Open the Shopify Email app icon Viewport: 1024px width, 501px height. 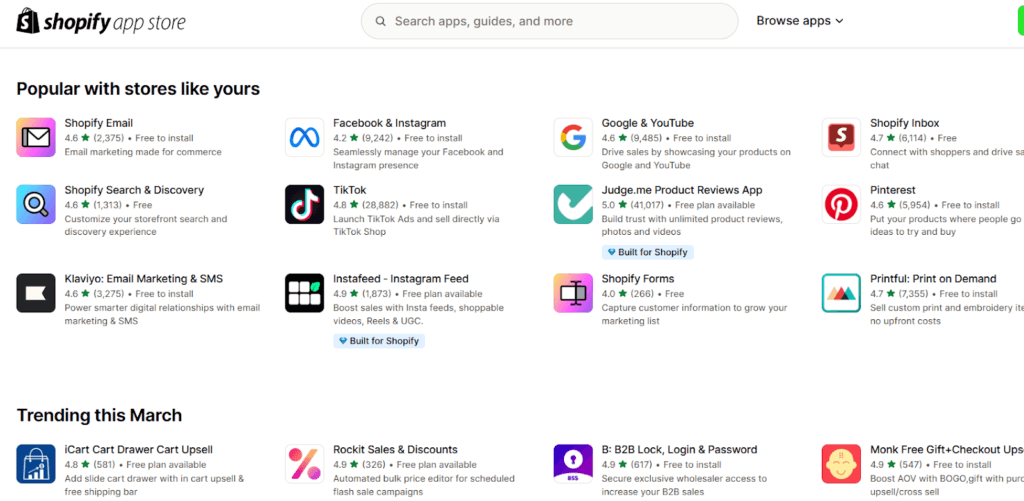click(x=36, y=137)
